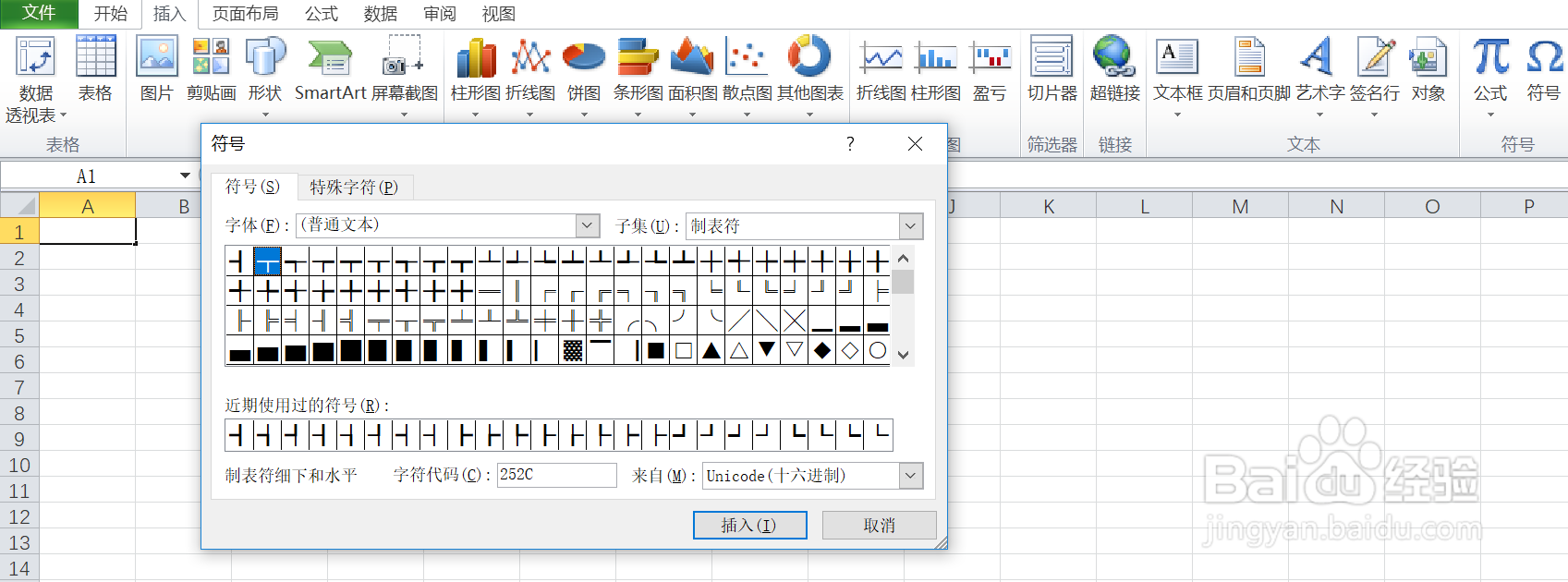Select the hollow circle symbol
The image size is (1568, 582).
878,350
